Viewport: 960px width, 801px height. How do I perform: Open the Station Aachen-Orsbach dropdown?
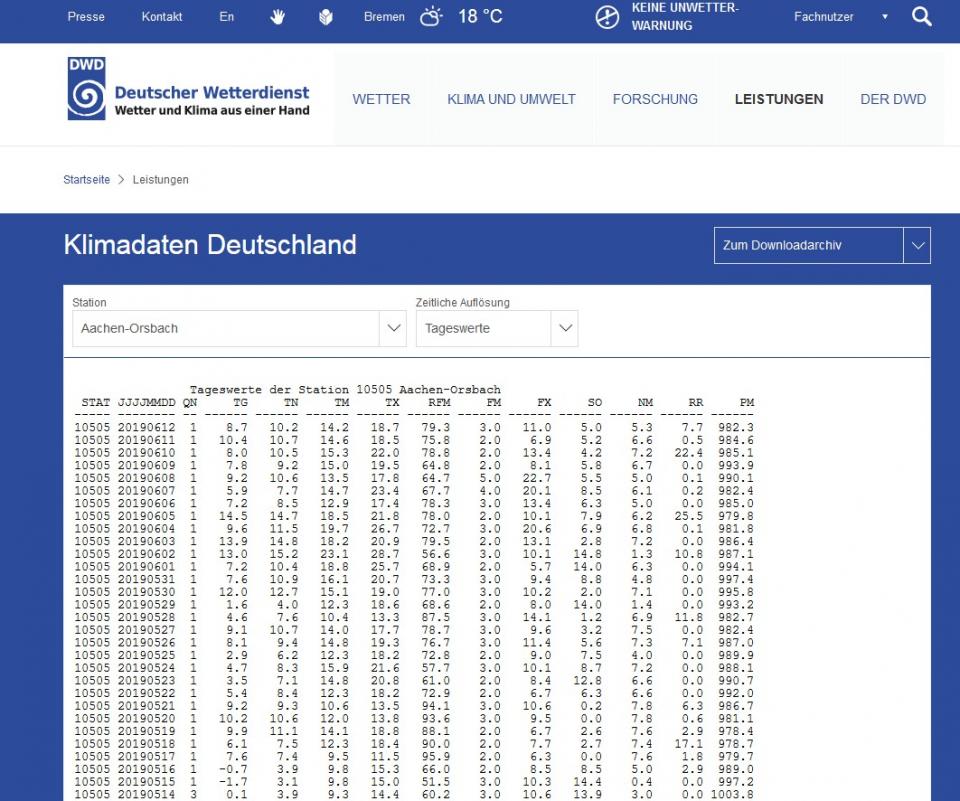pos(393,328)
